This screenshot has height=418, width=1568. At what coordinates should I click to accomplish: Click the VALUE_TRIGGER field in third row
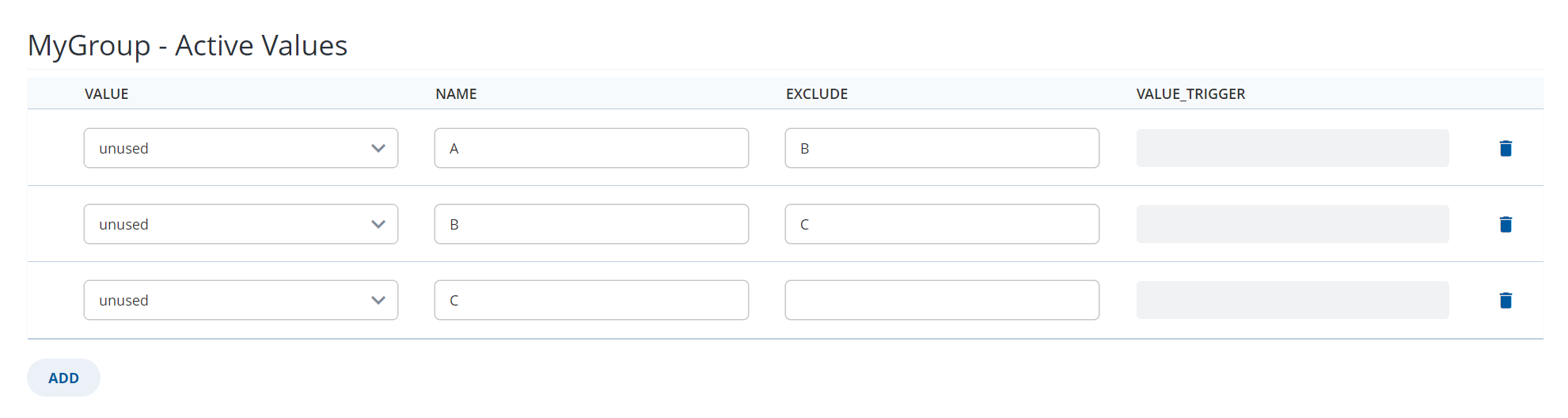(1293, 300)
